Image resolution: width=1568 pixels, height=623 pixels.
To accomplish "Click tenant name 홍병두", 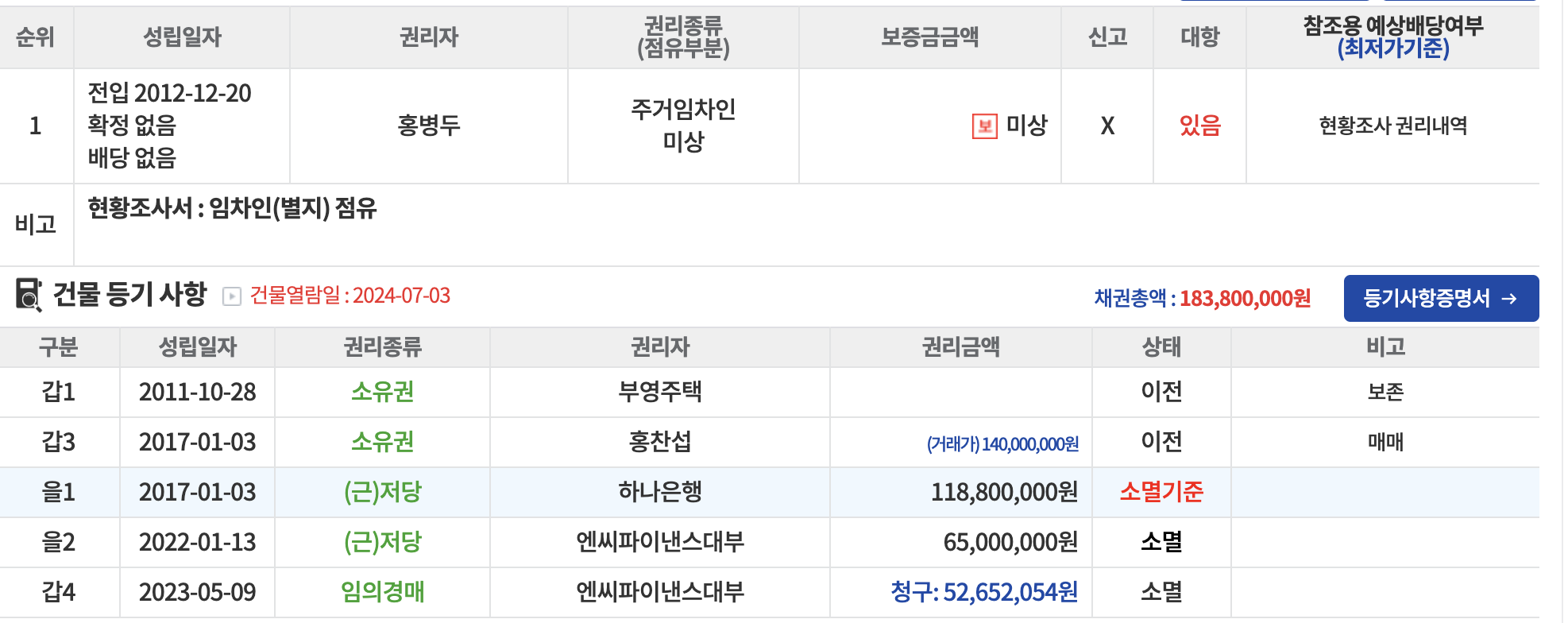I will coord(428,126).
